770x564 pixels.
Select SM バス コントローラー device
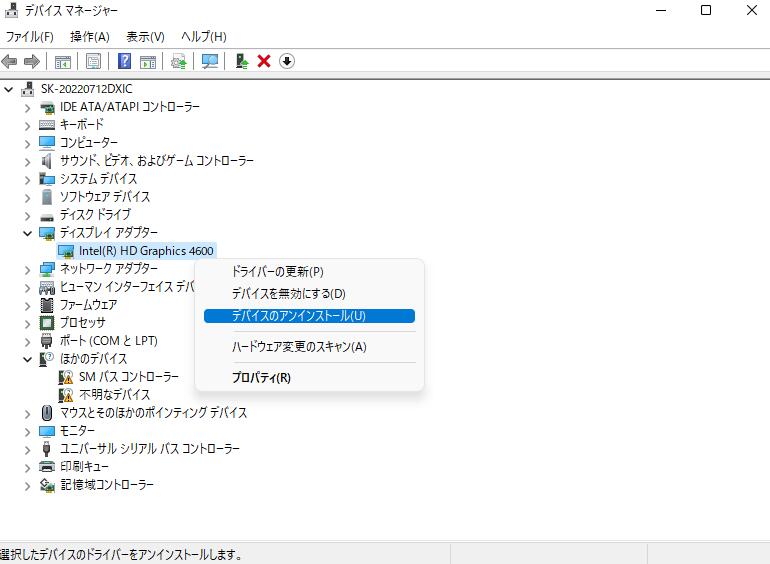pyautogui.click(x=128, y=377)
